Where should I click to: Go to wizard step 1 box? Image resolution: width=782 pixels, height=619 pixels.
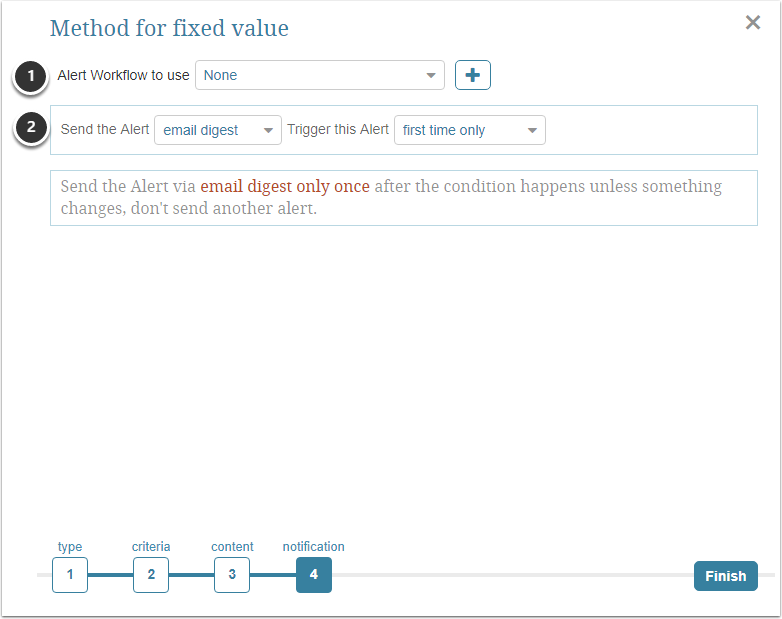point(70,575)
